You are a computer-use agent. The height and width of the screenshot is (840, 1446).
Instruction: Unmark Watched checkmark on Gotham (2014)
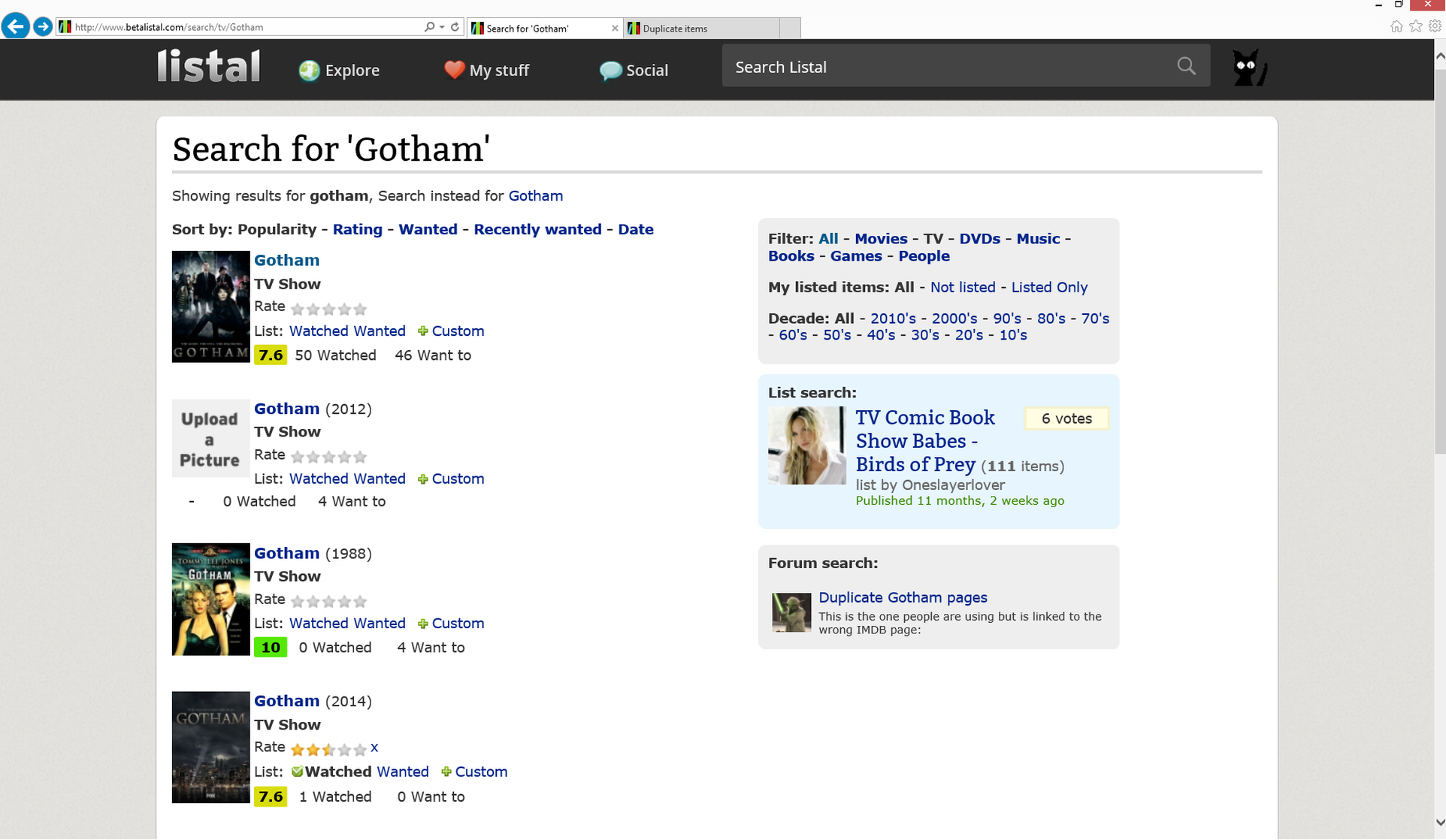pyautogui.click(x=298, y=772)
